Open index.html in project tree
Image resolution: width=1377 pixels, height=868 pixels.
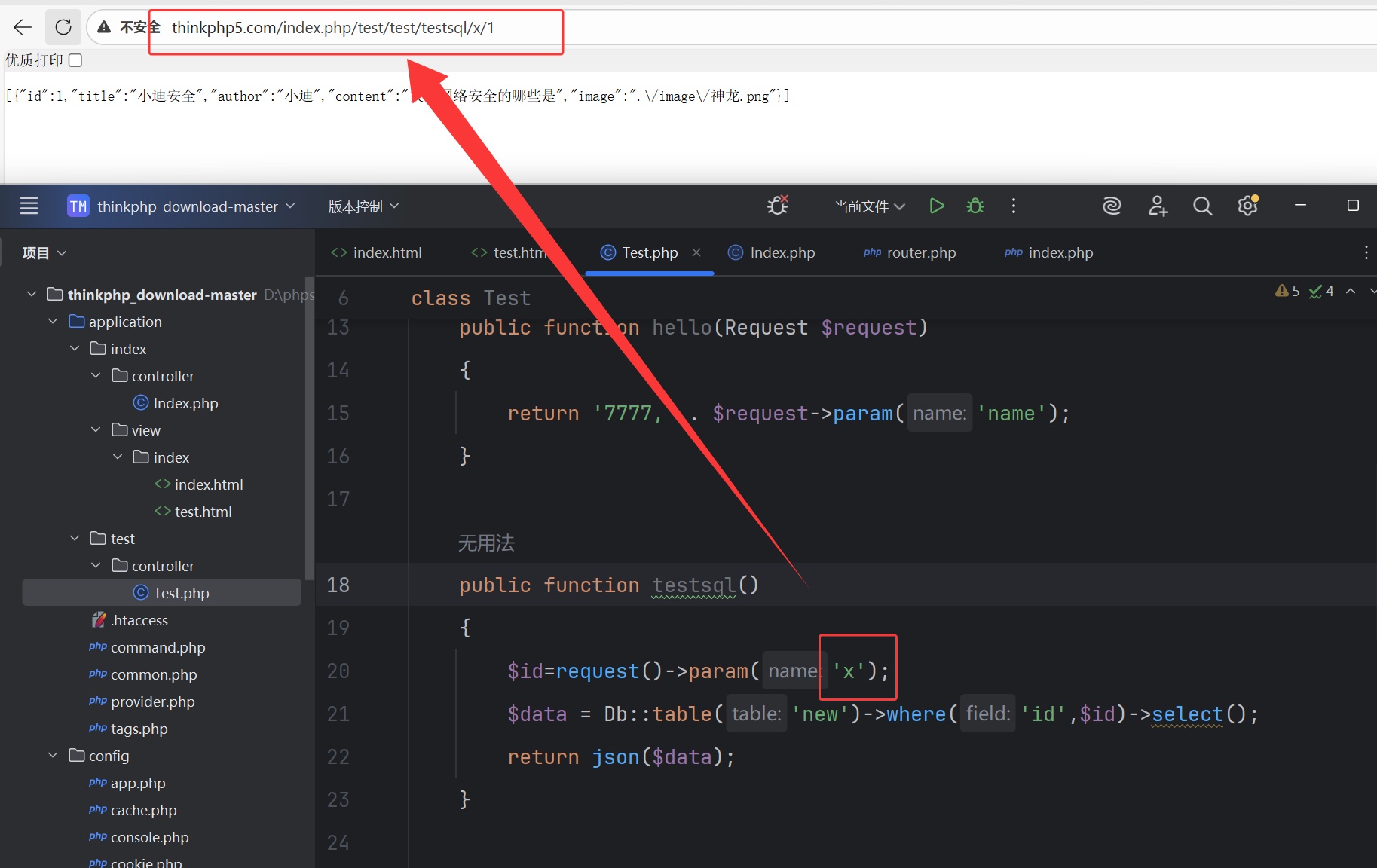click(x=199, y=484)
